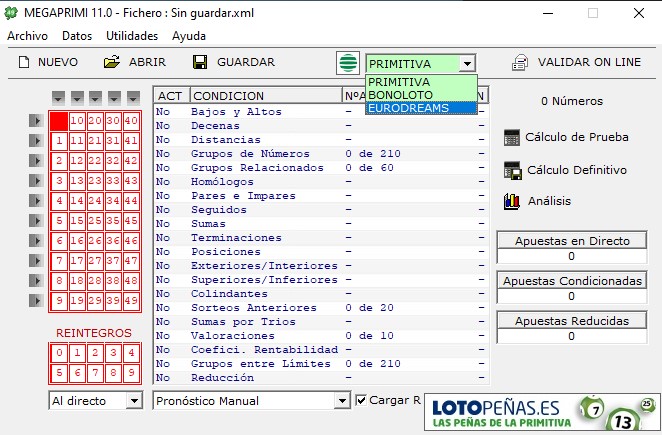Screen dimensions: 662x435
Task: Click the solid red grid cell
Action: [x=59, y=121]
